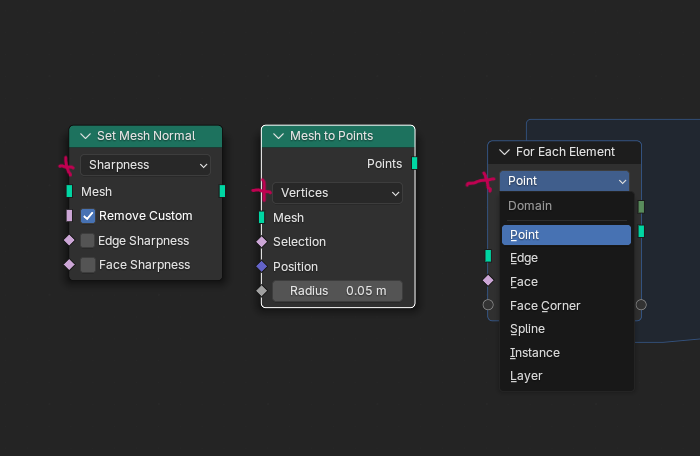Click empty circle input socket on For Each Element

pos(488,305)
